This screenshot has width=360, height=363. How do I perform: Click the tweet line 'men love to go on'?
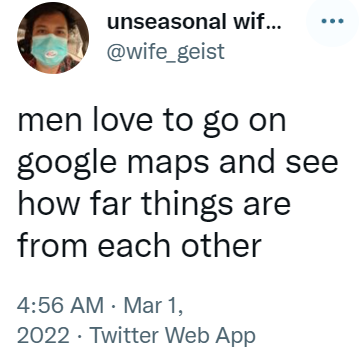point(152,120)
